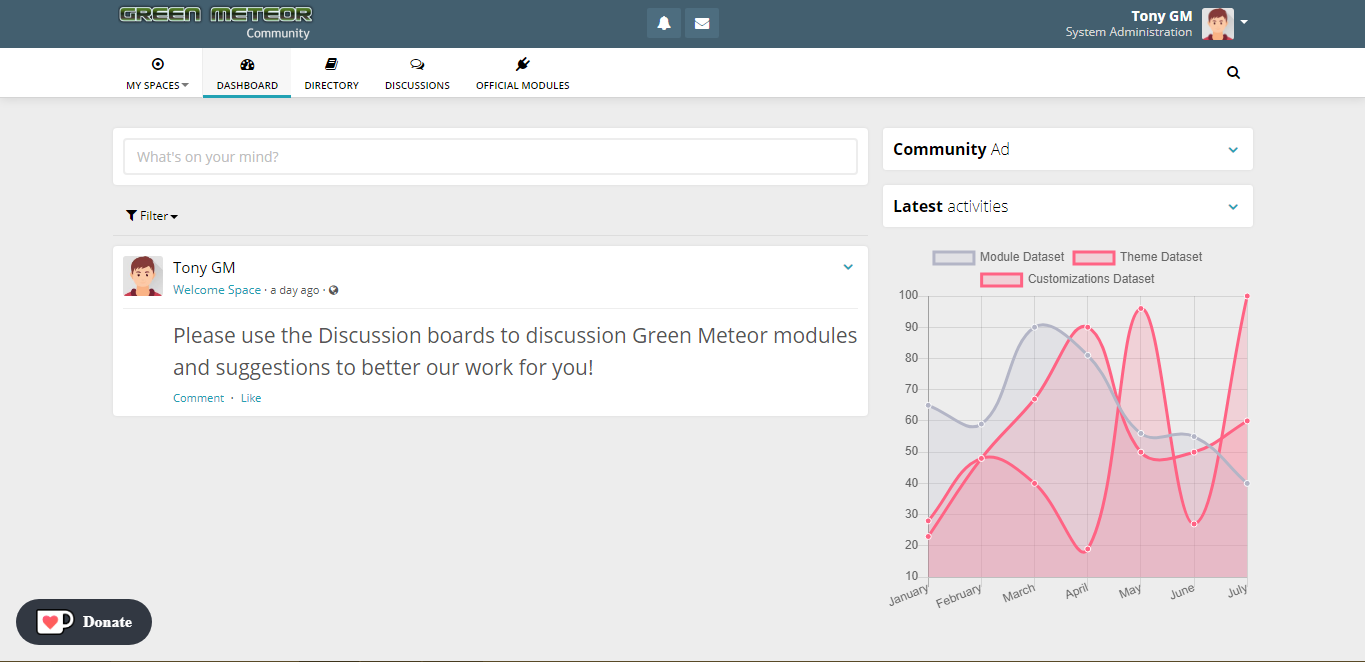This screenshot has height=662, width=1365.
Task: Open the messages envelope icon
Action: click(702, 23)
